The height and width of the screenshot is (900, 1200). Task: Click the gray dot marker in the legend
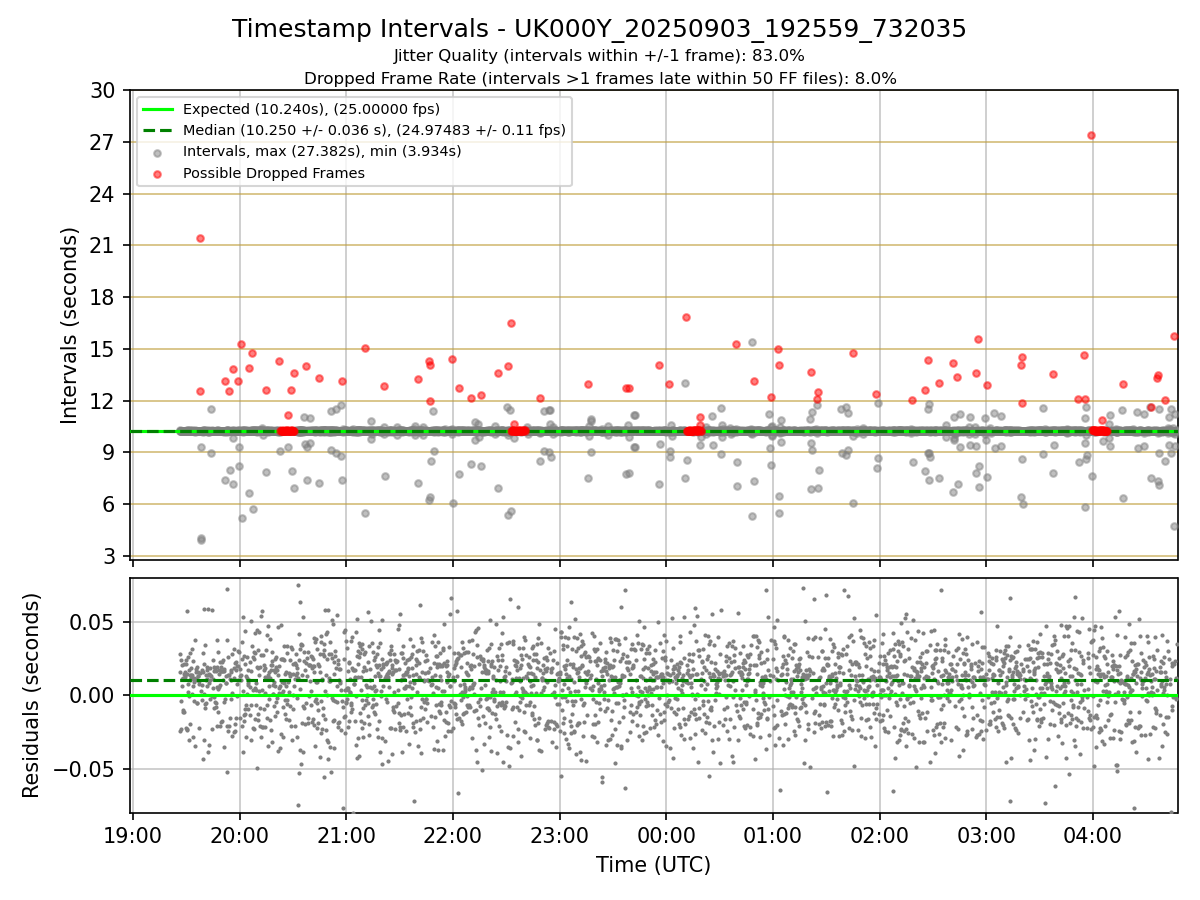point(159,152)
